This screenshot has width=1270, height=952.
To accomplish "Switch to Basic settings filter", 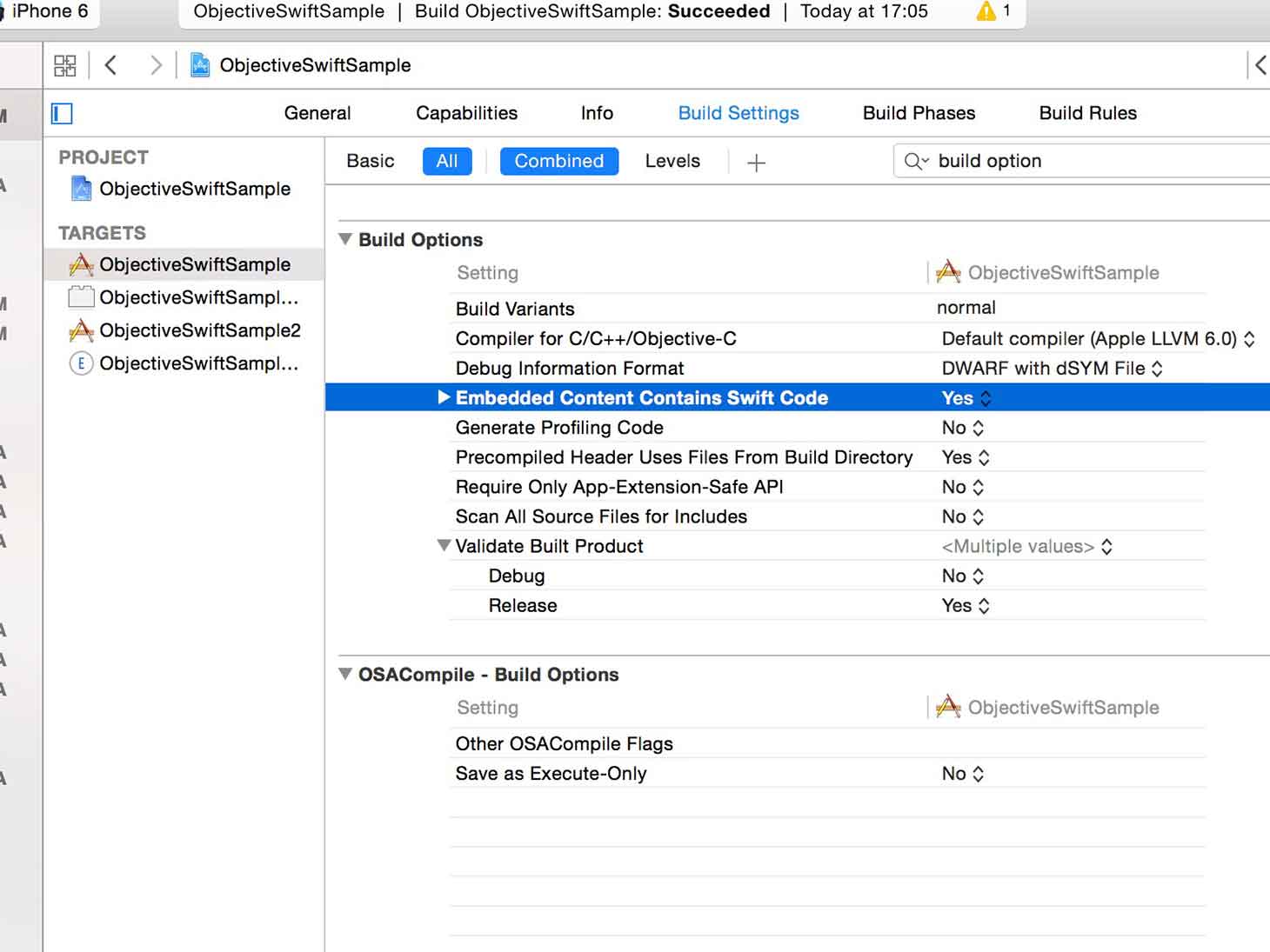I will point(370,161).
